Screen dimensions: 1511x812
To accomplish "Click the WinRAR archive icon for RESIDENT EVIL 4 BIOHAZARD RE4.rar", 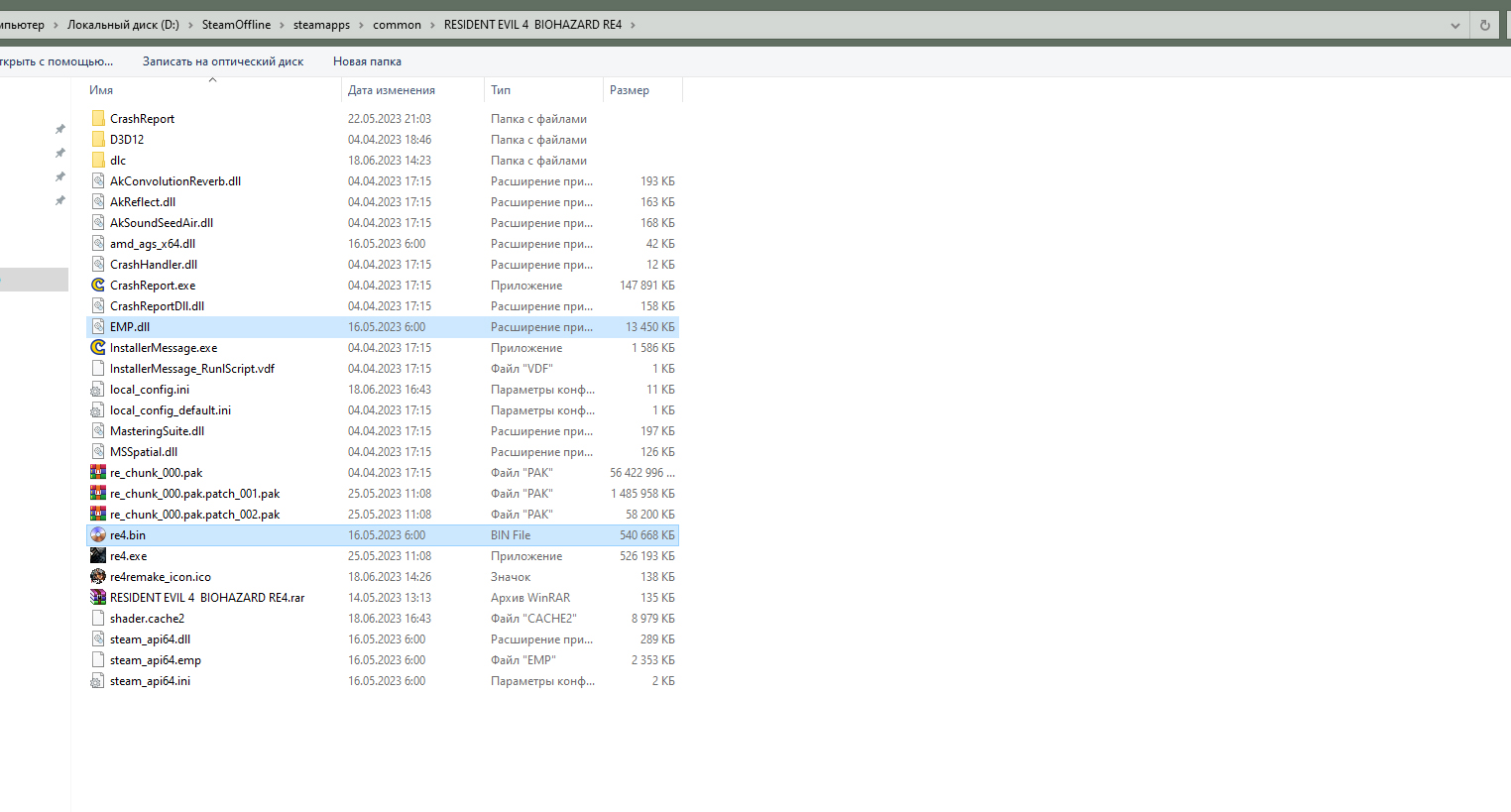I will pyautogui.click(x=98, y=598).
